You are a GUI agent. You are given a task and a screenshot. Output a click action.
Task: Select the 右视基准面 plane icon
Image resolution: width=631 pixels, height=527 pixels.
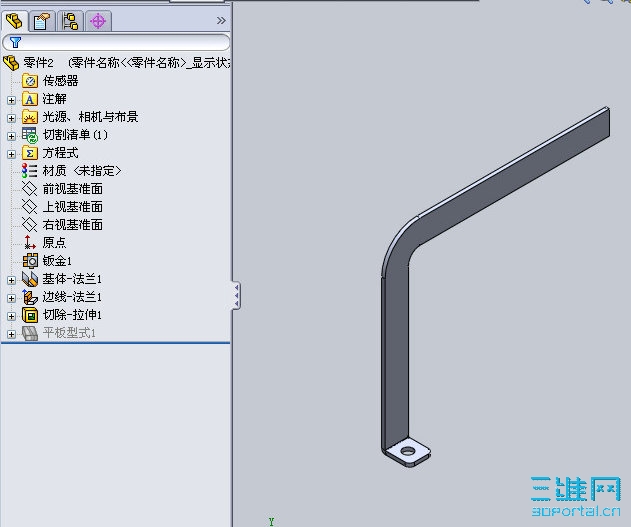pyautogui.click(x=30, y=225)
